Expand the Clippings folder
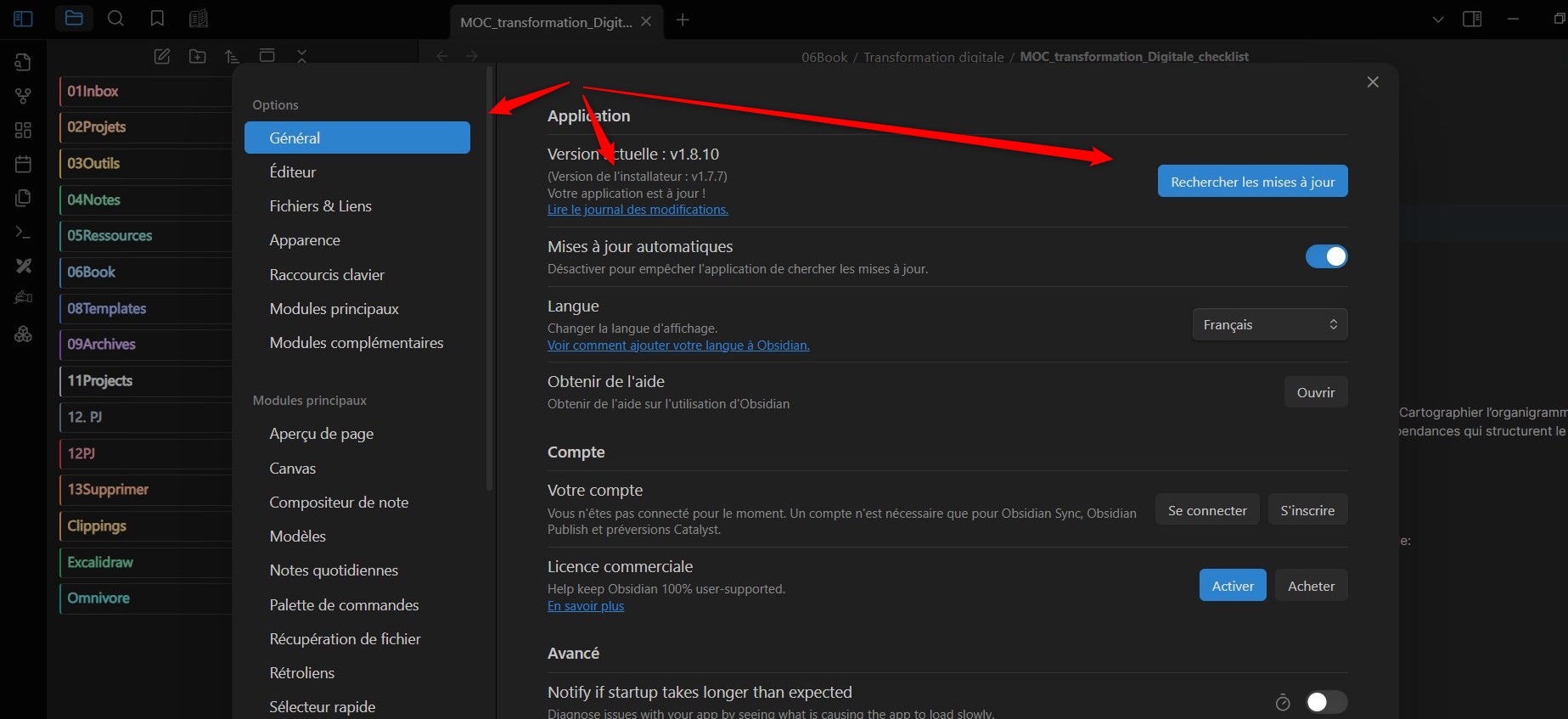 145,525
